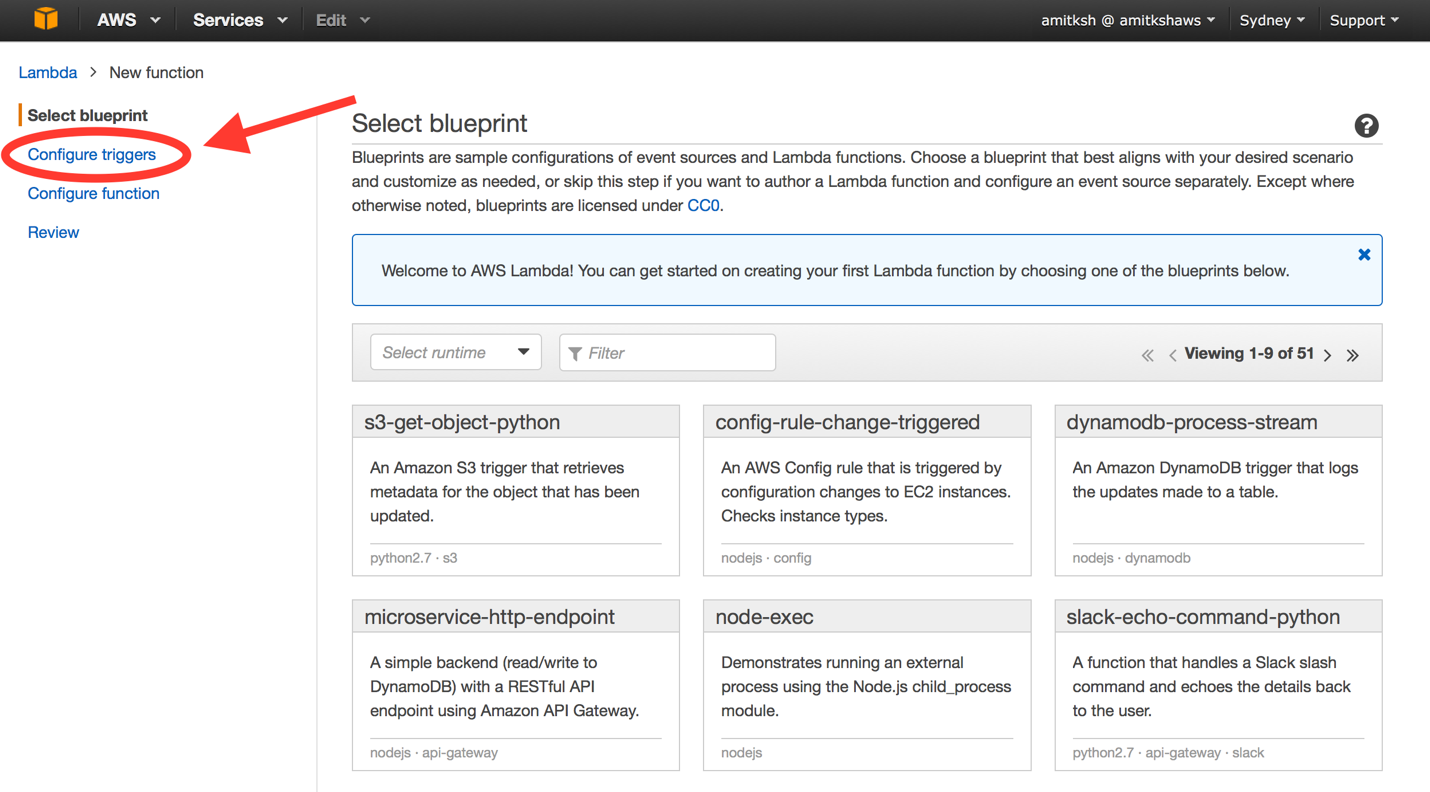Open the CC0 license link
This screenshot has width=1430, height=792.
click(703, 205)
